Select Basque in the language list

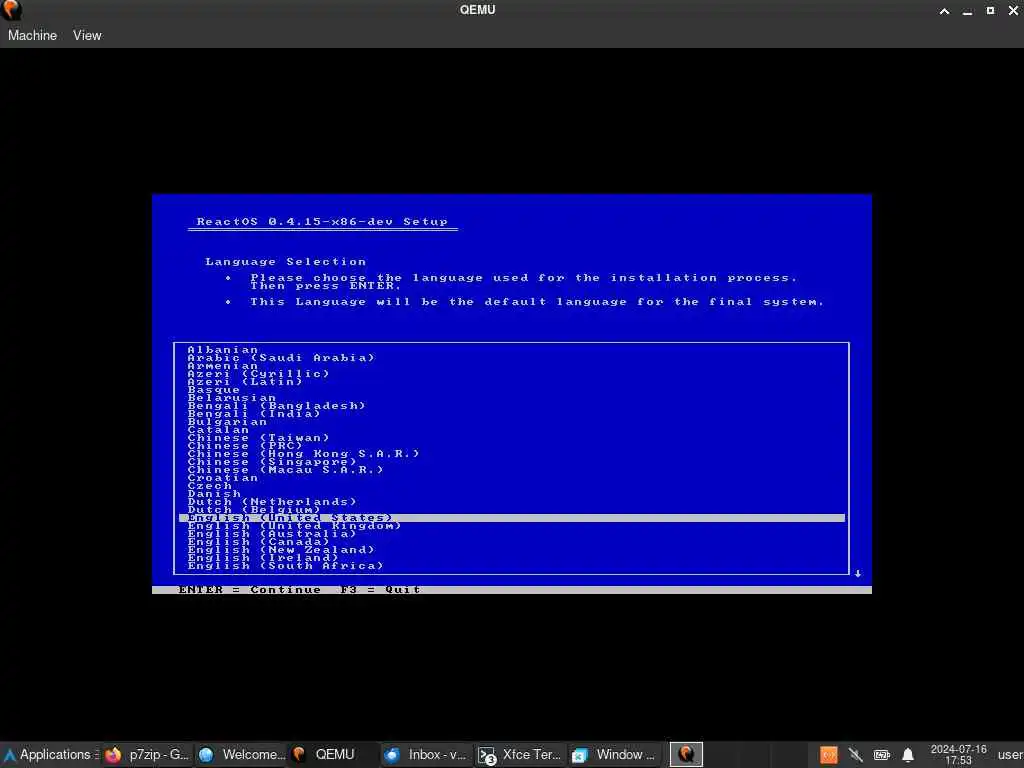click(x=214, y=390)
